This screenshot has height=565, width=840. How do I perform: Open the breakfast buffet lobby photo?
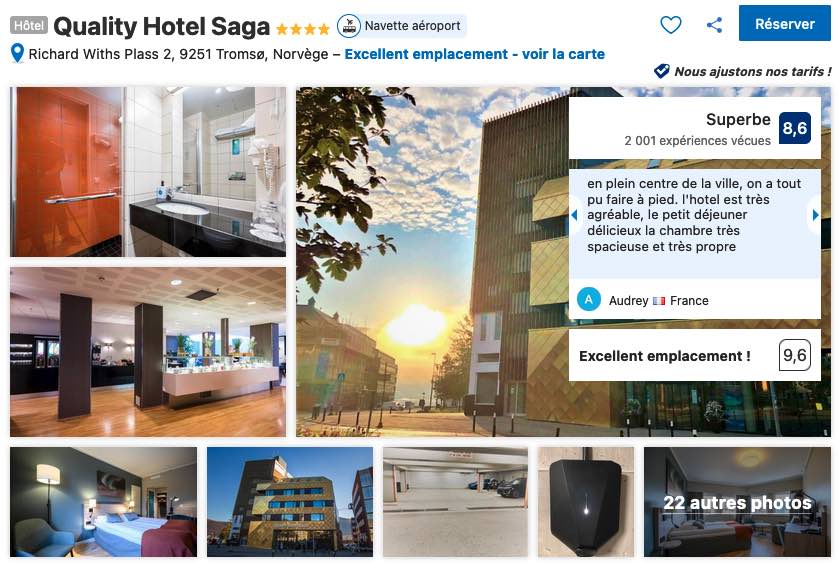coord(148,352)
